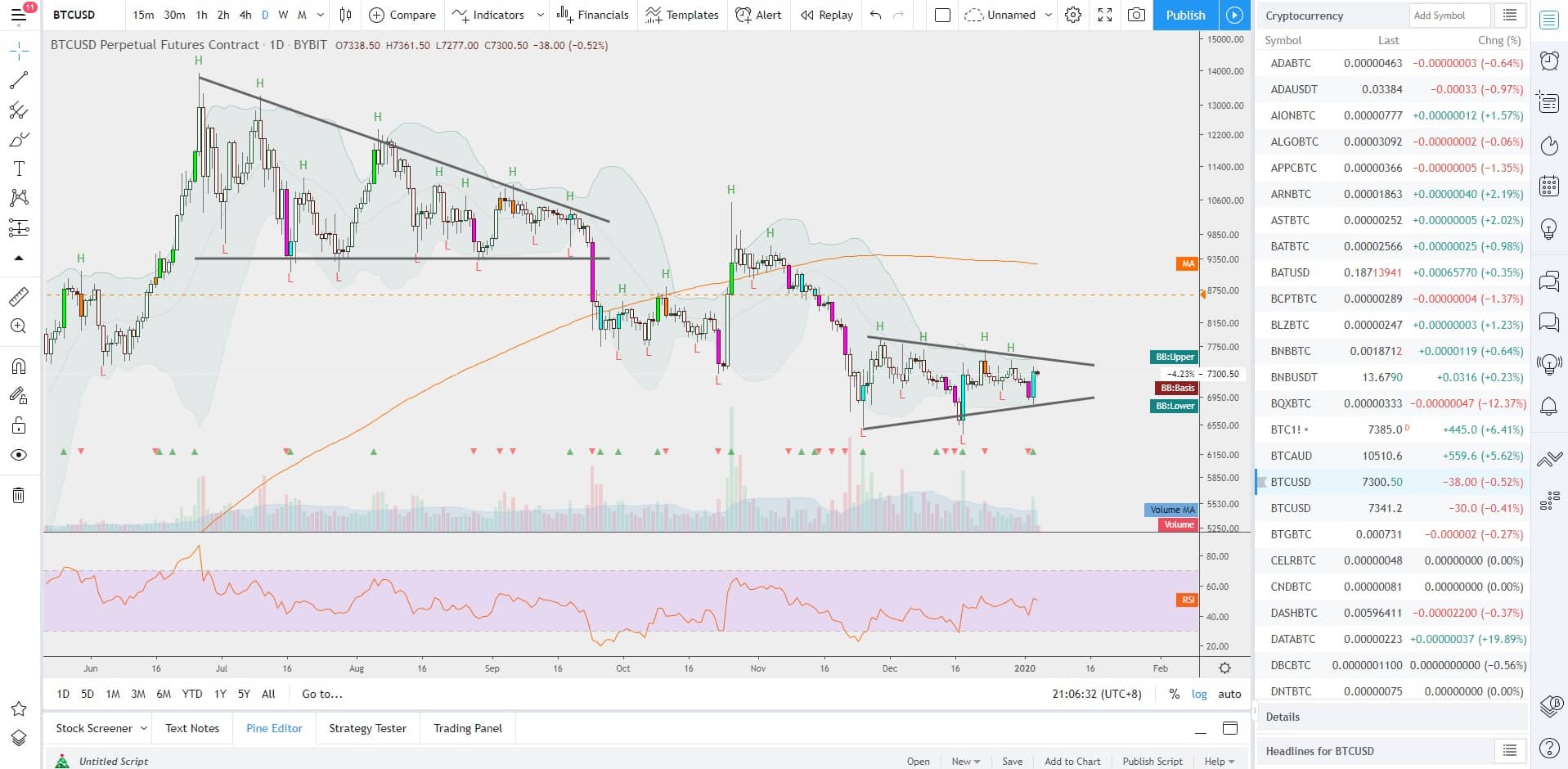The image size is (1568, 769).
Task: Switch to 4h timeframe
Action: click(x=245, y=15)
